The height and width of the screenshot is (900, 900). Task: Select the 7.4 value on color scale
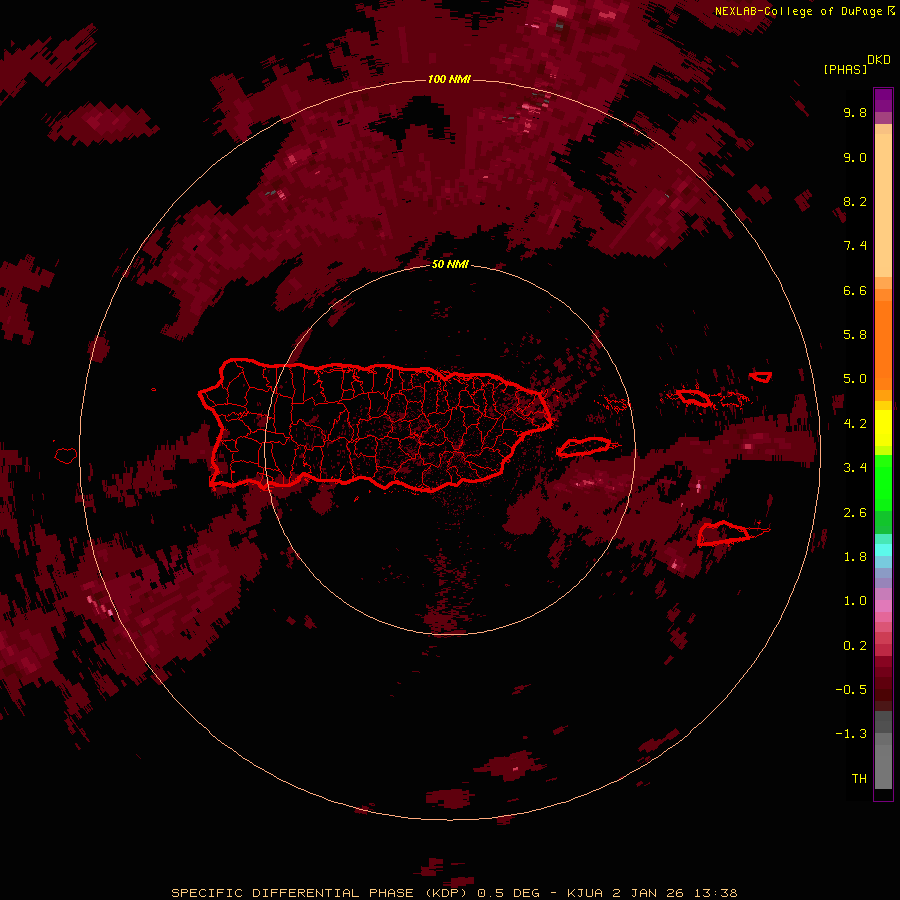pos(855,246)
